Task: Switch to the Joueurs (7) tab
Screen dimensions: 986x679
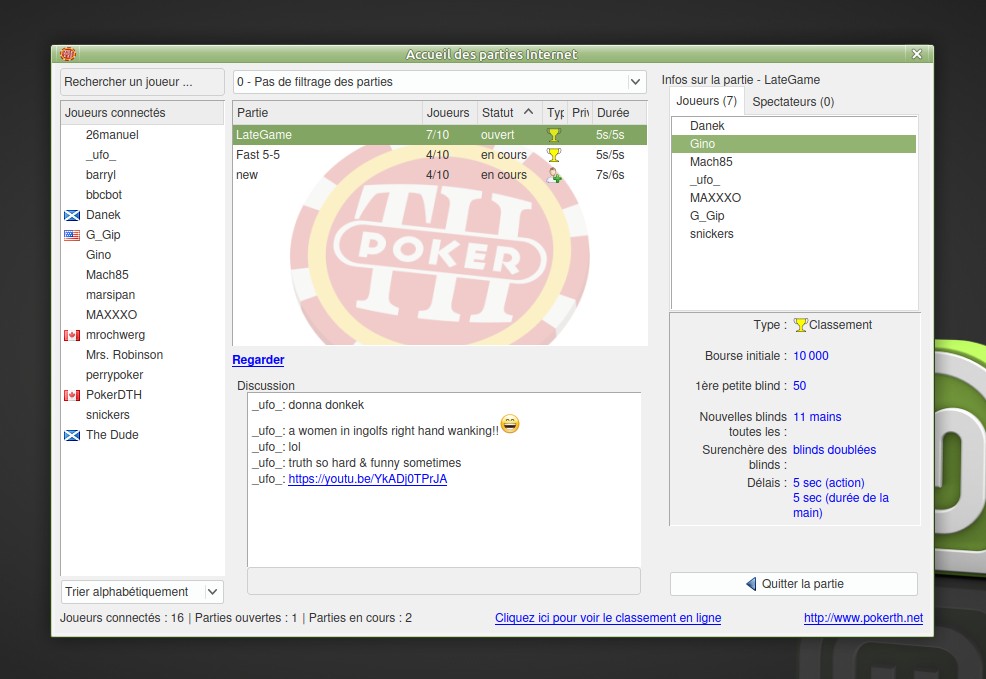Action: (x=706, y=101)
